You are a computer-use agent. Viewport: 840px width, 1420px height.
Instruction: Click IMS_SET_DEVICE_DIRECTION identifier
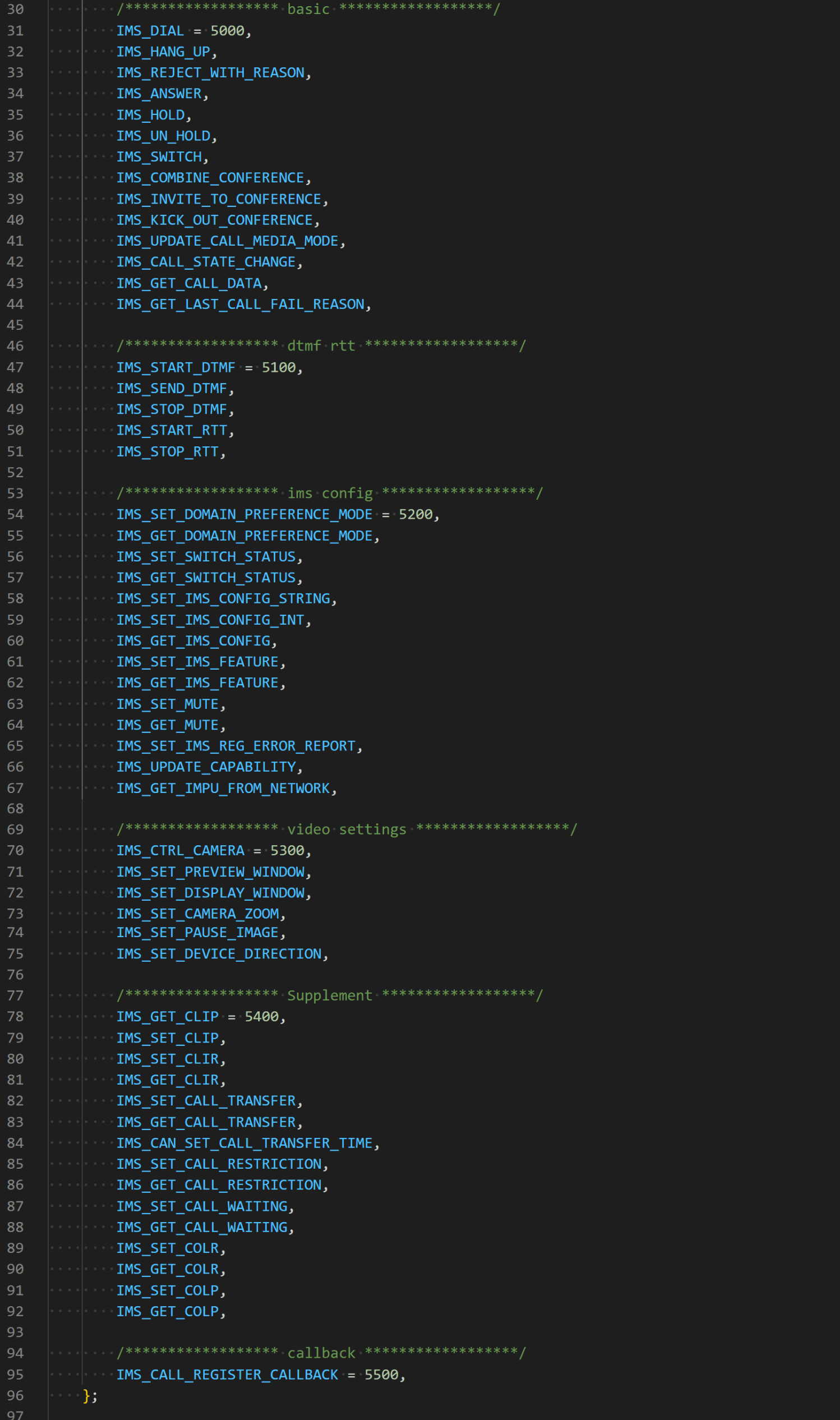point(219,954)
